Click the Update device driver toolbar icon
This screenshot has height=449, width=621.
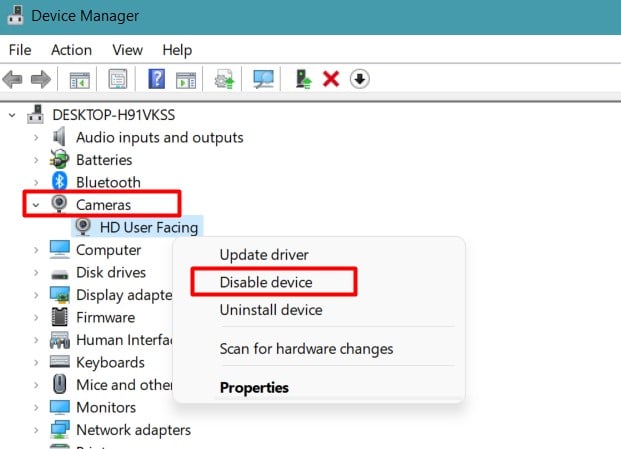click(x=224, y=79)
